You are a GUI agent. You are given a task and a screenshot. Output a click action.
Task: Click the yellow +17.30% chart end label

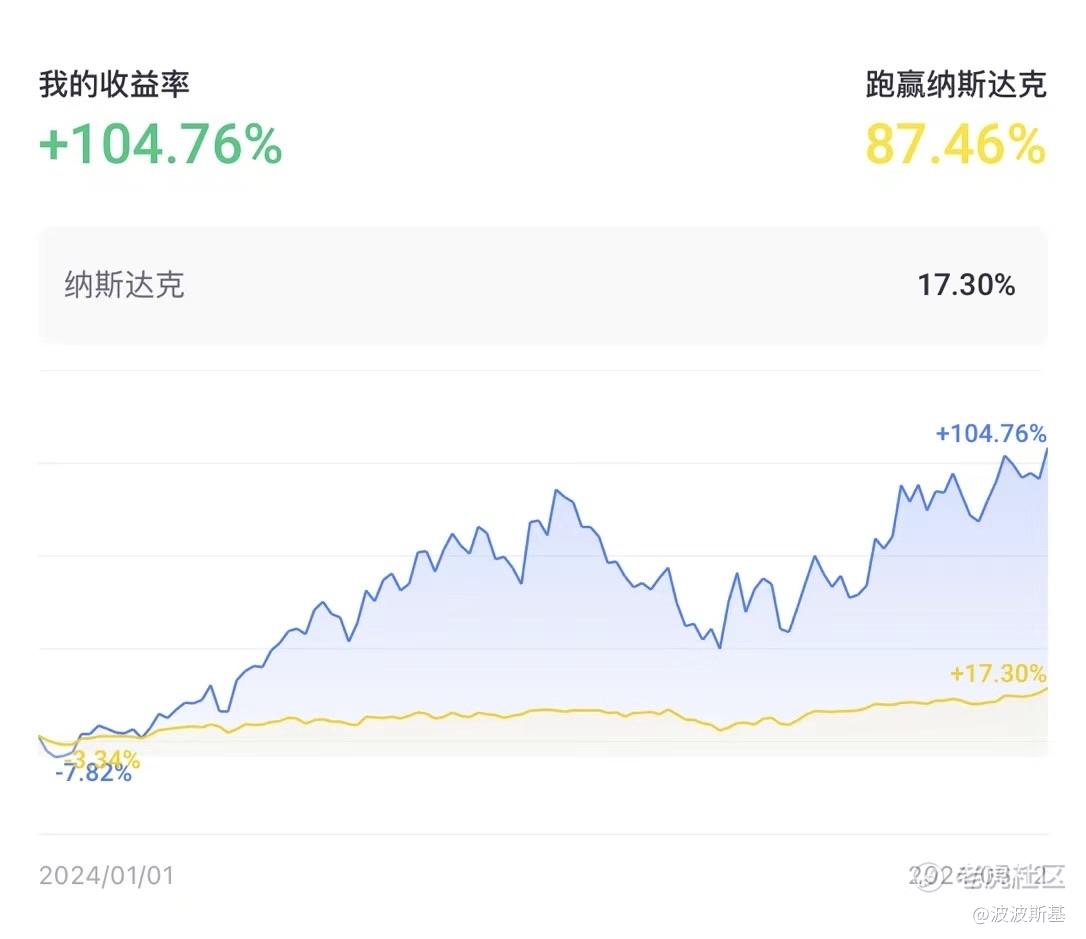pyautogui.click(x=998, y=673)
